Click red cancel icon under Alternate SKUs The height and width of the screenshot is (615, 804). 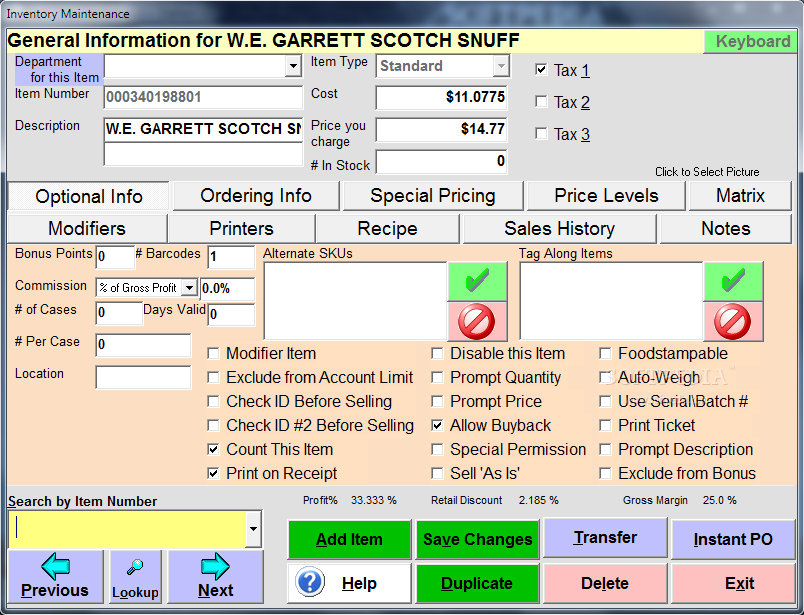point(477,322)
